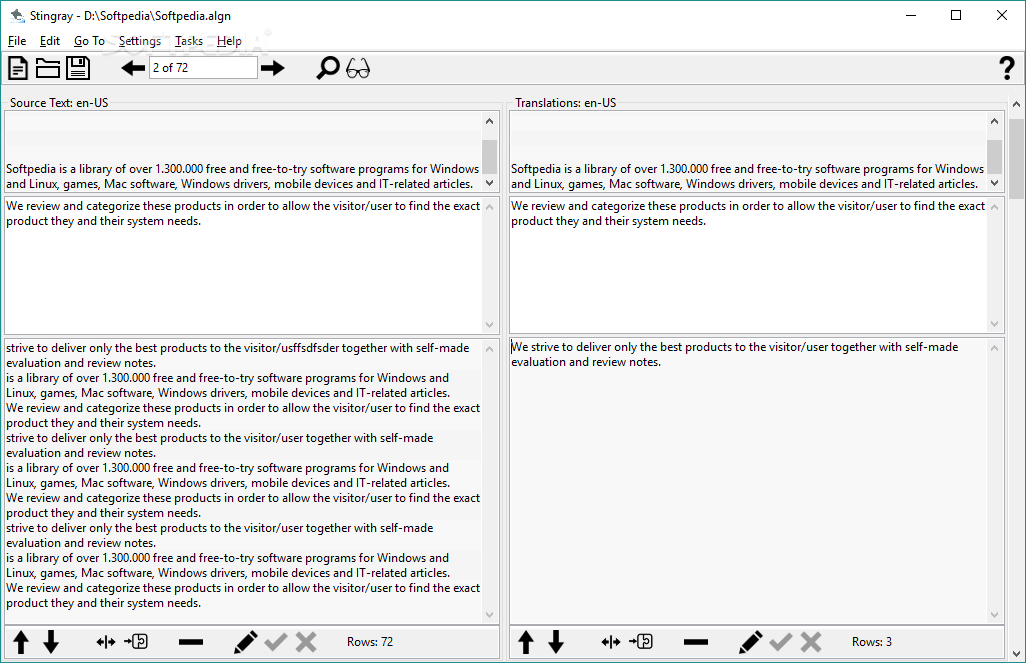
Task: Delete translation row with minus icon
Action: point(696,642)
